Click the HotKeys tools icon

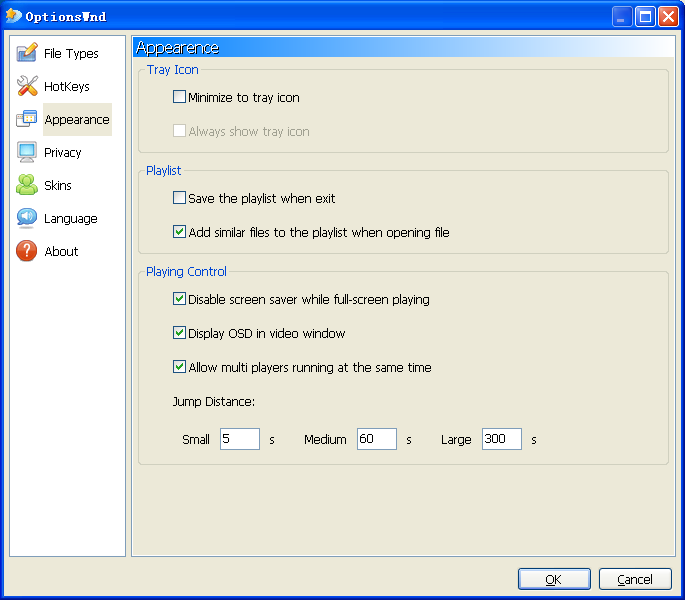27,86
